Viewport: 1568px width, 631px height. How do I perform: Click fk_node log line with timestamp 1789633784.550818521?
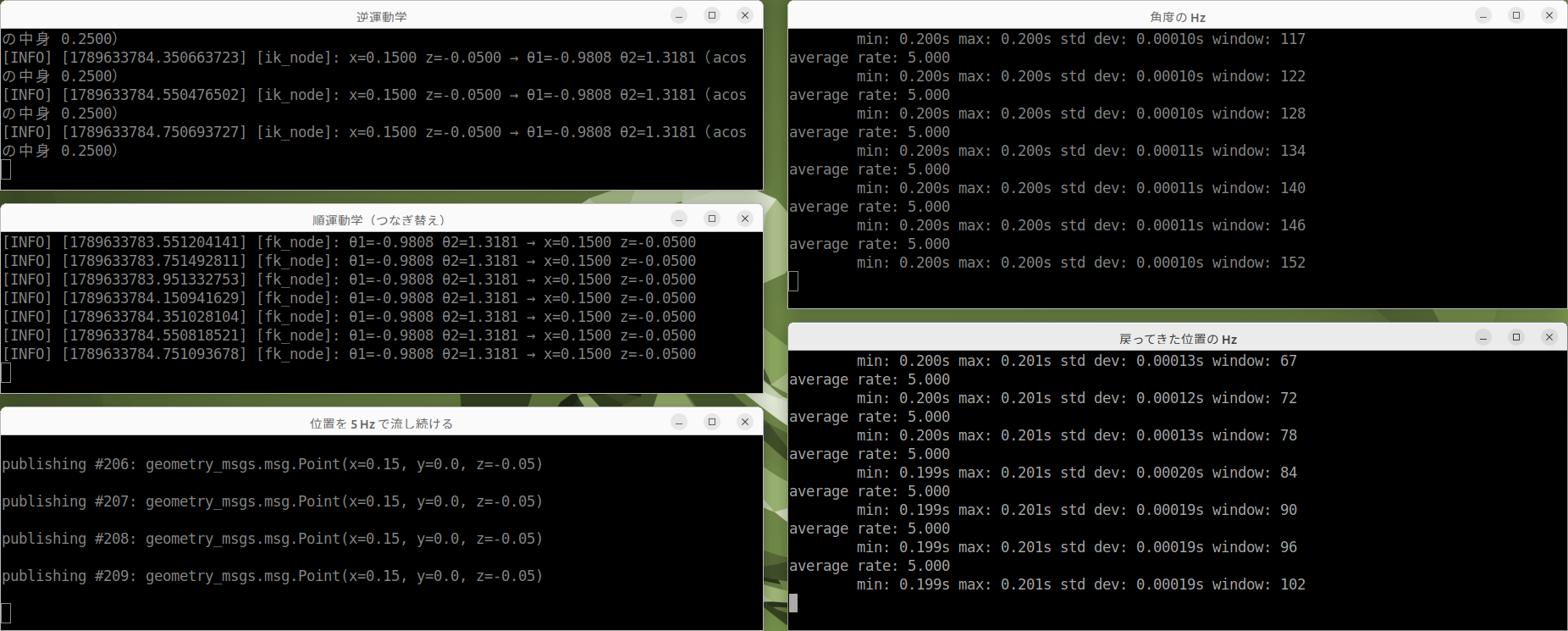(x=349, y=335)
